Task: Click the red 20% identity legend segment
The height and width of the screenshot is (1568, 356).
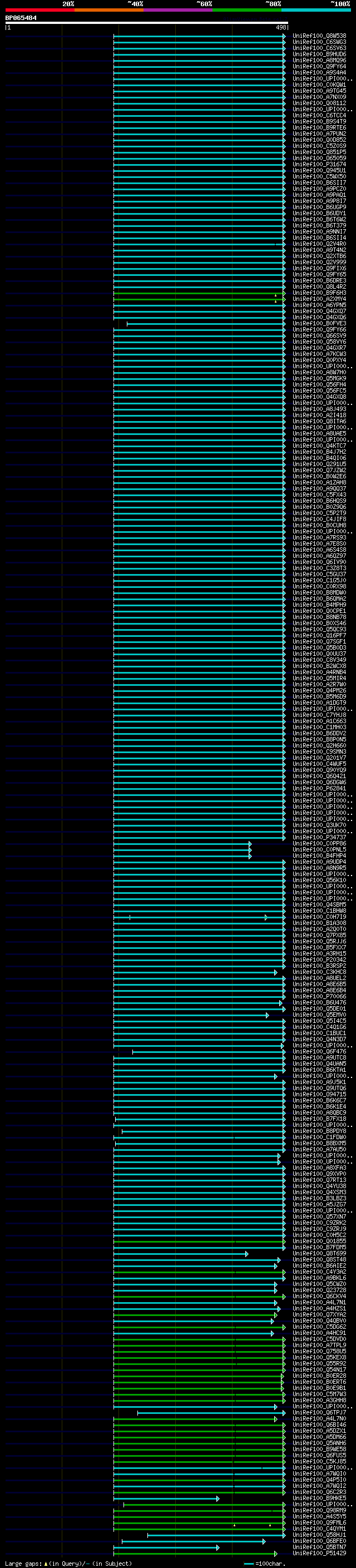Action: coord(40,10)
